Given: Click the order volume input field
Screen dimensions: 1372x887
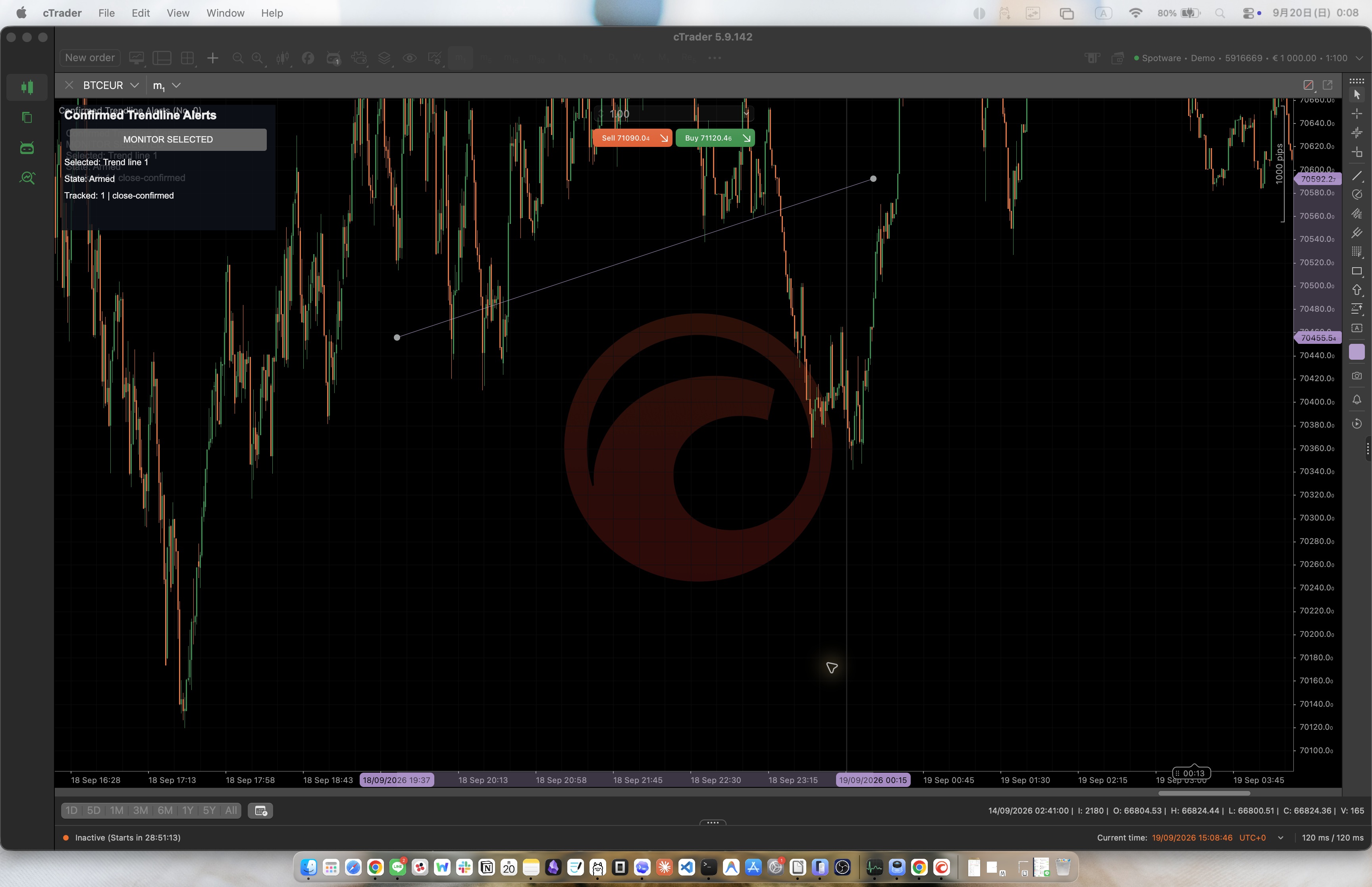Looking at the screenshot, I should 674,114.
